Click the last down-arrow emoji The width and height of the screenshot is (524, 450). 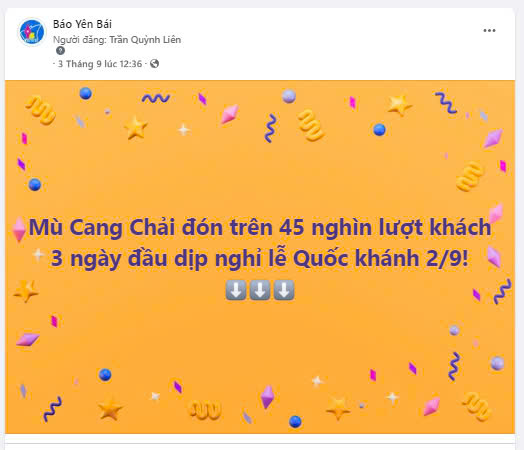[x=284, y=290]
